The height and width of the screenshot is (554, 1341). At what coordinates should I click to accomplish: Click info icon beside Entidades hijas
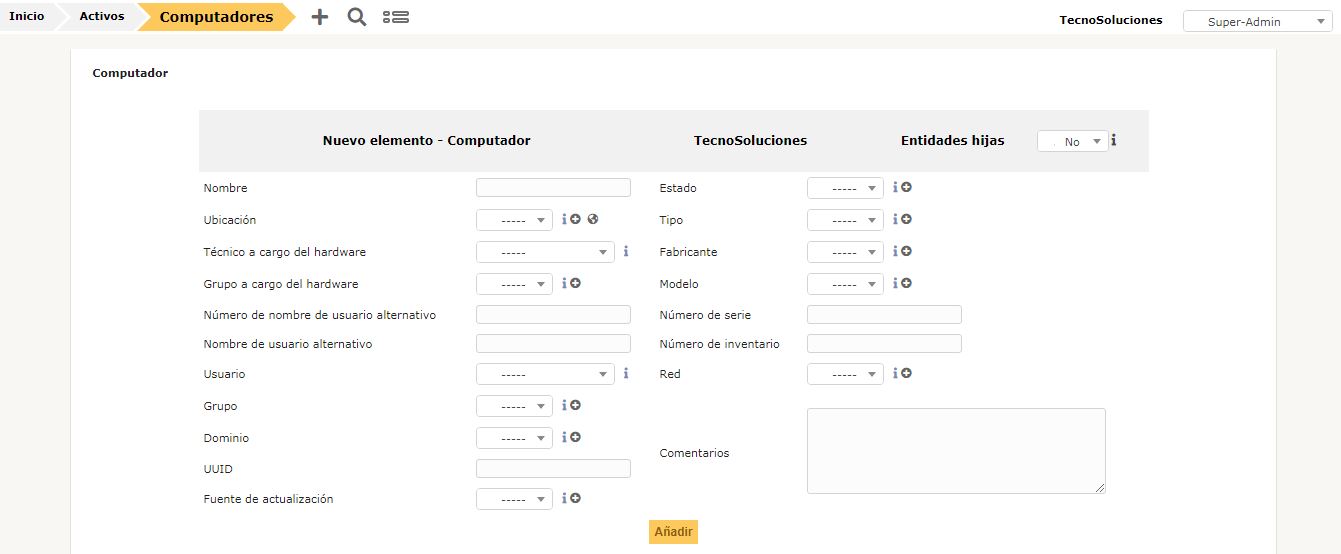pyautogui.click(x=1113, y=141)
